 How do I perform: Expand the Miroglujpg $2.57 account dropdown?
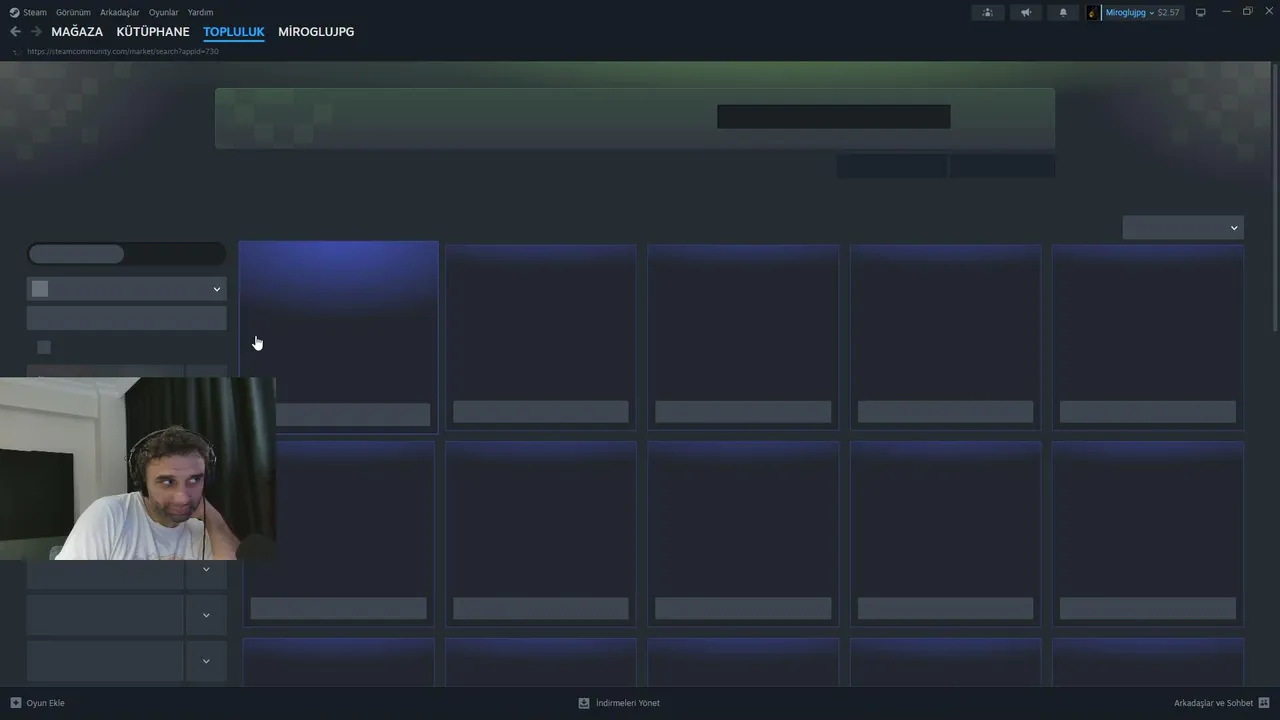[x=1143, y=13]
